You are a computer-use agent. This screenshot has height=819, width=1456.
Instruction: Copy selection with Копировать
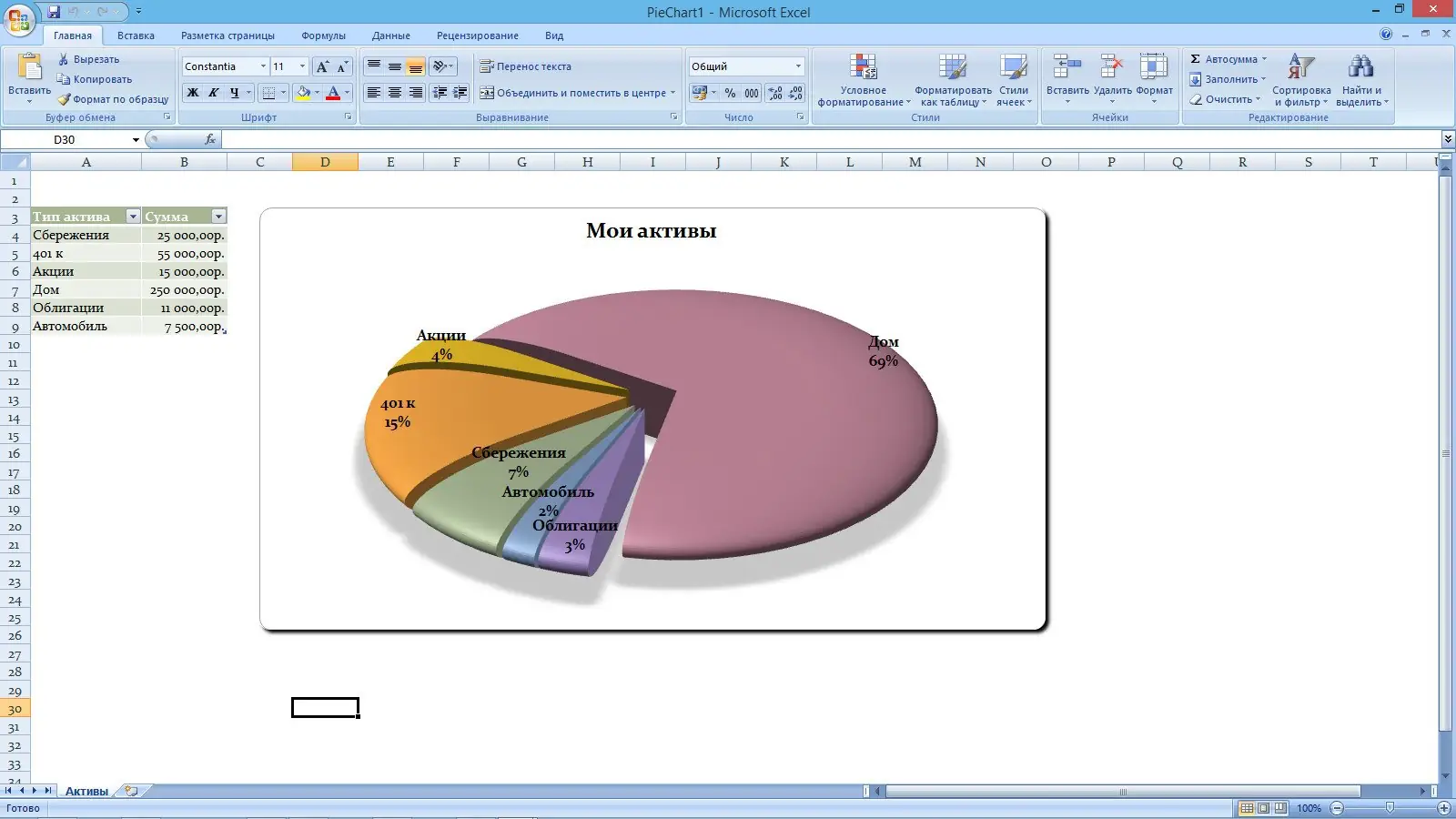click(x=95, y=79)
